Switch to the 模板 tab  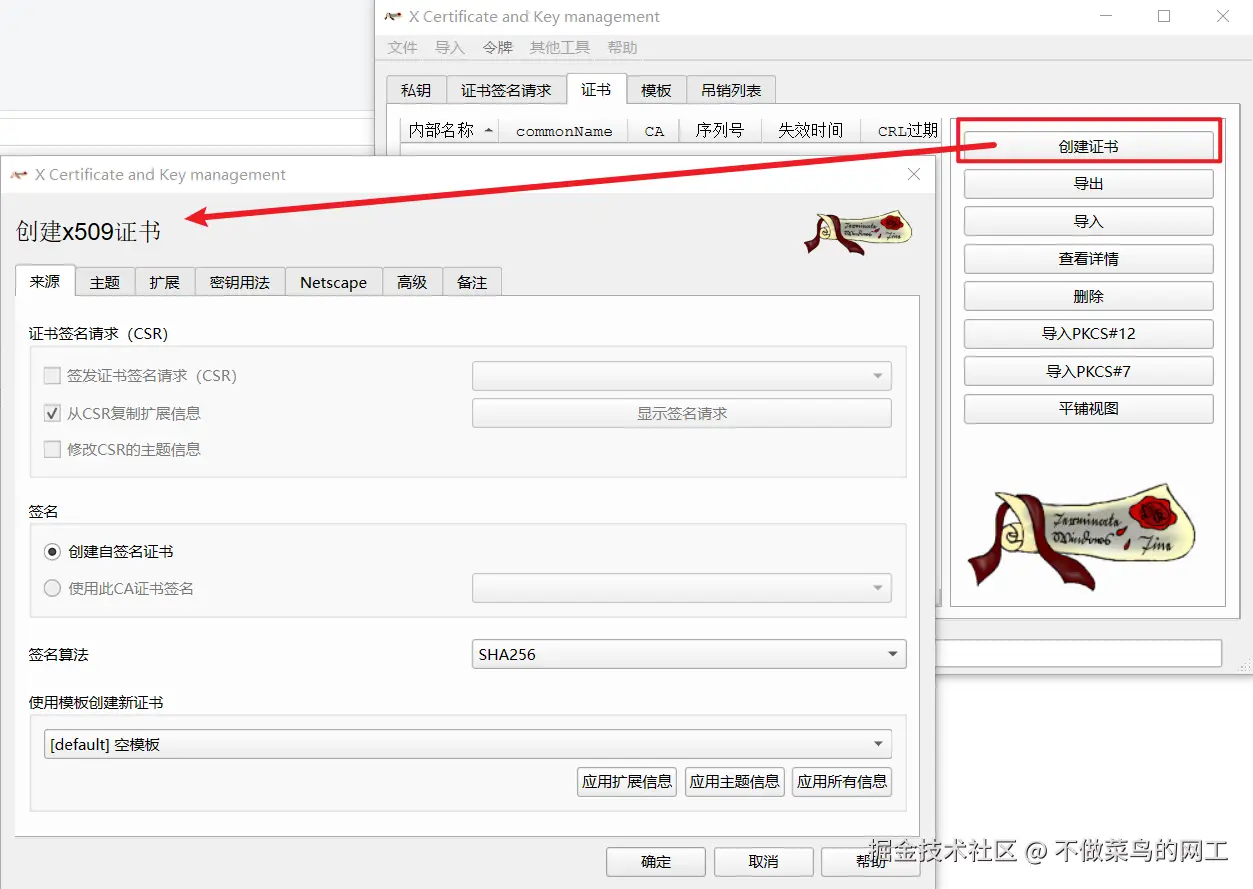656,89
